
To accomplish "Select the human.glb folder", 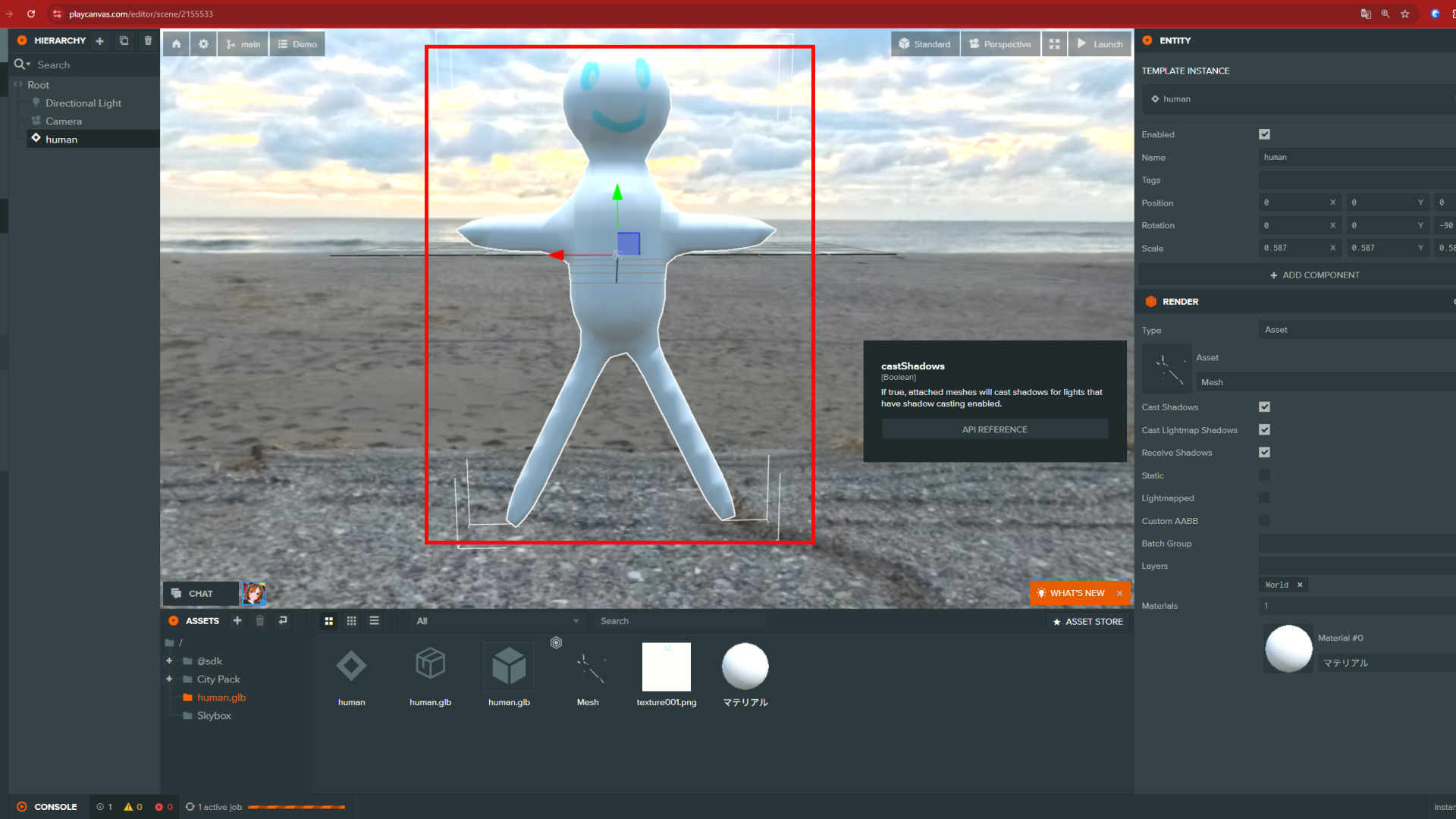I will click(x=221, y=698).
